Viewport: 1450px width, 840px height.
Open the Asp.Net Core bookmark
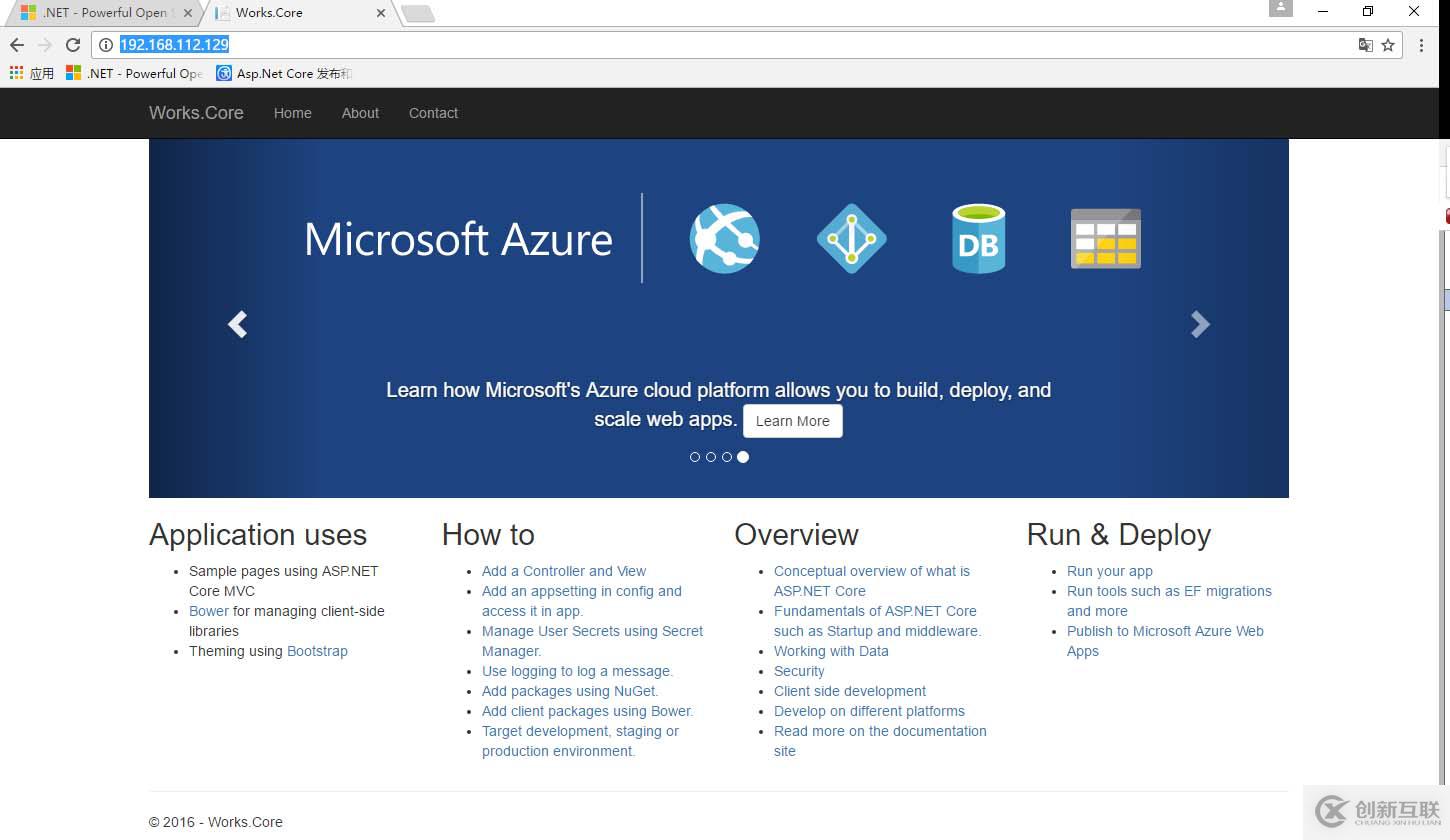[284, 73]
